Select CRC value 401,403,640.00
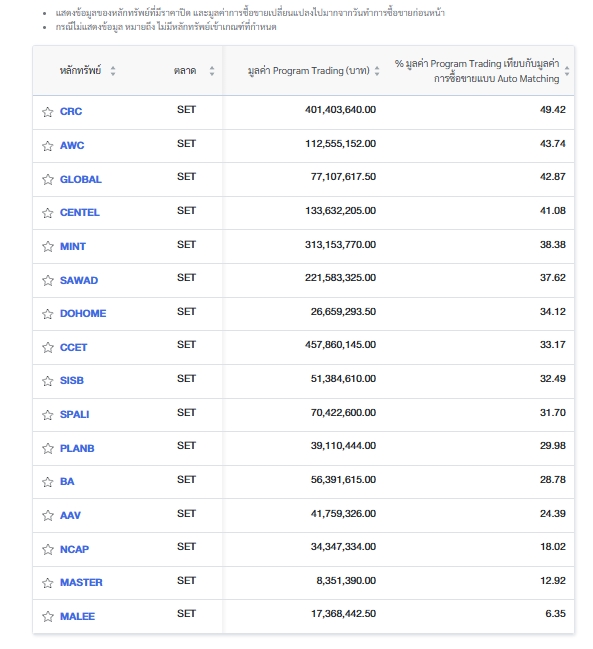593x649 pixels. click(x=341, y=110)
